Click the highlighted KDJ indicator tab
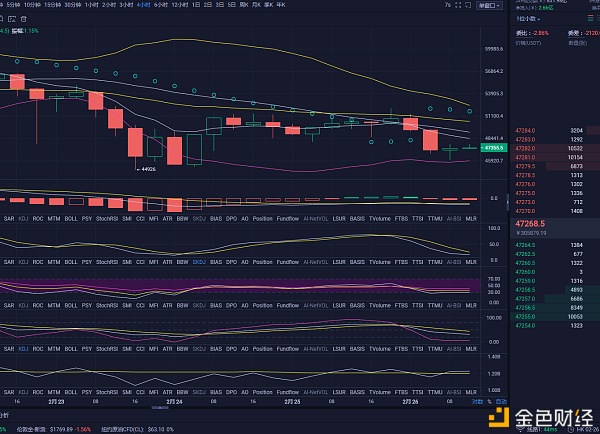The height and width of the screenshot is (434, 600). click(23, 349)
